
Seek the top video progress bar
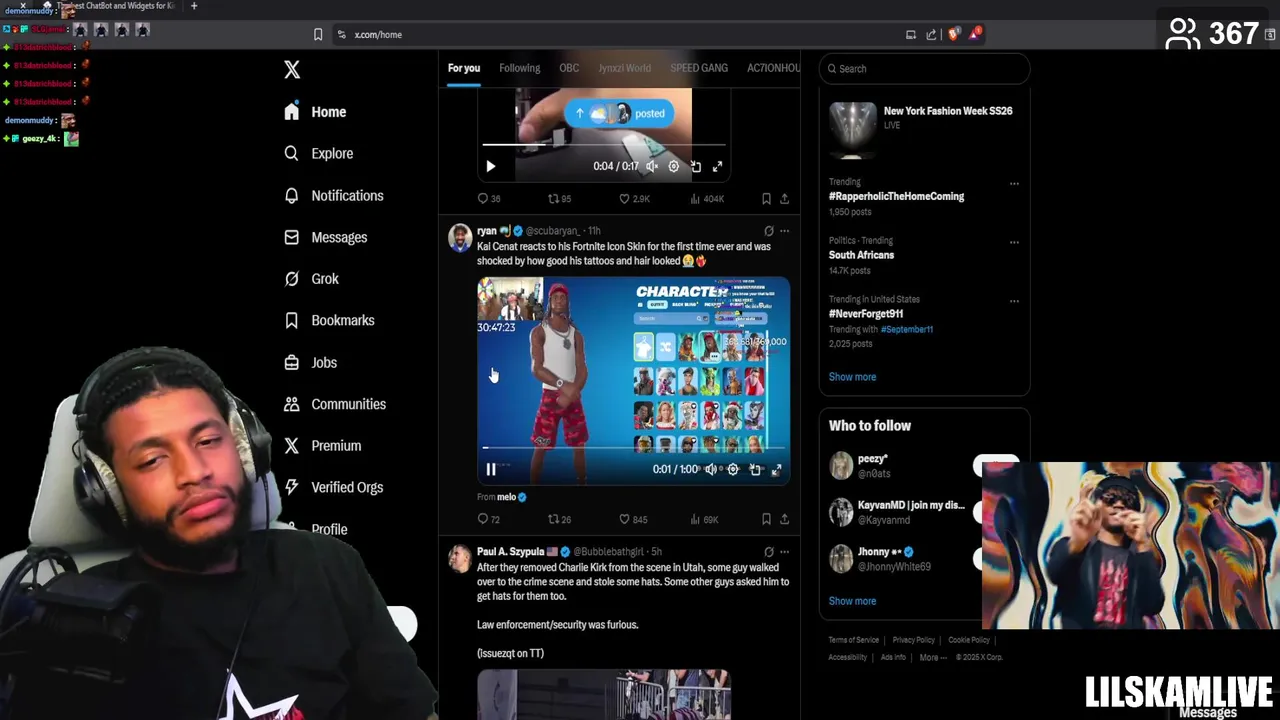pyautogui.click(x=603, y=145)
